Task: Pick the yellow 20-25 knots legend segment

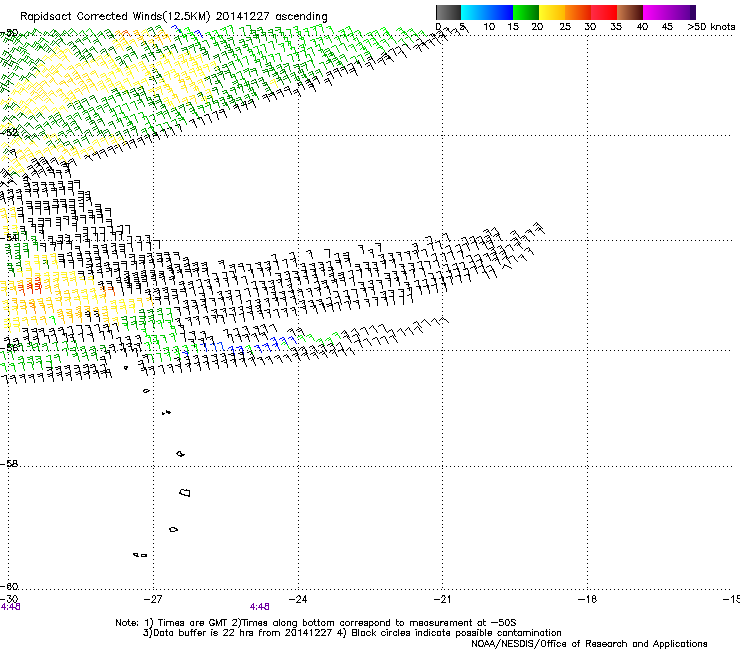Action: point(552,12)
